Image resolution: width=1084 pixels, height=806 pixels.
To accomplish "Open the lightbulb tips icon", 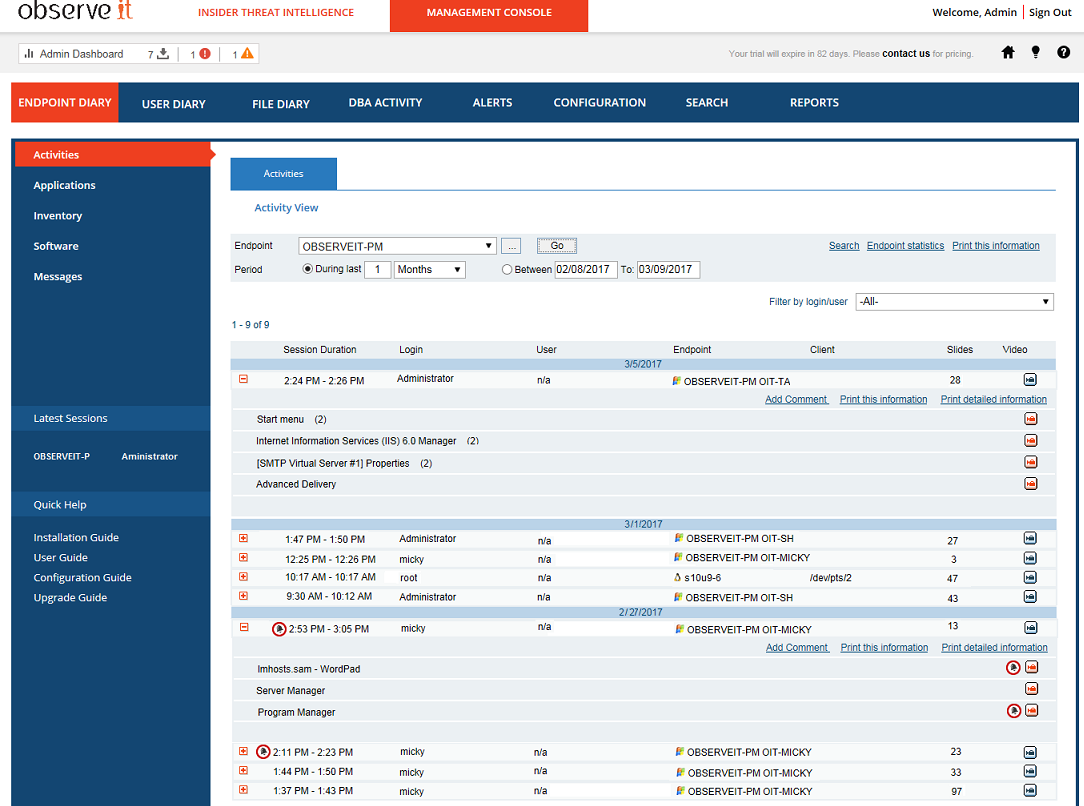I will tap(1035, 53).
